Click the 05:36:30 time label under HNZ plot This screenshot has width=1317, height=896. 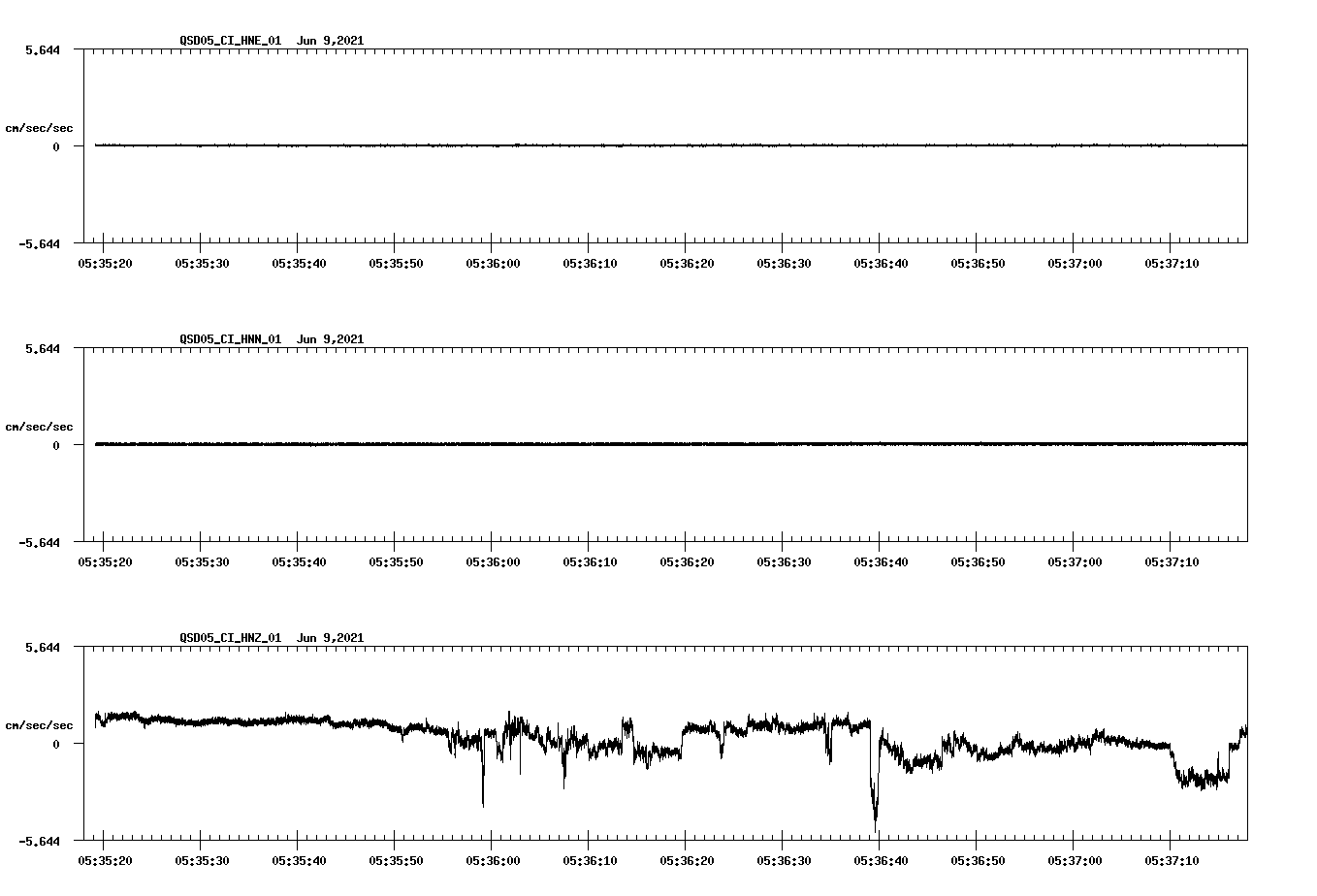point(784,861)
